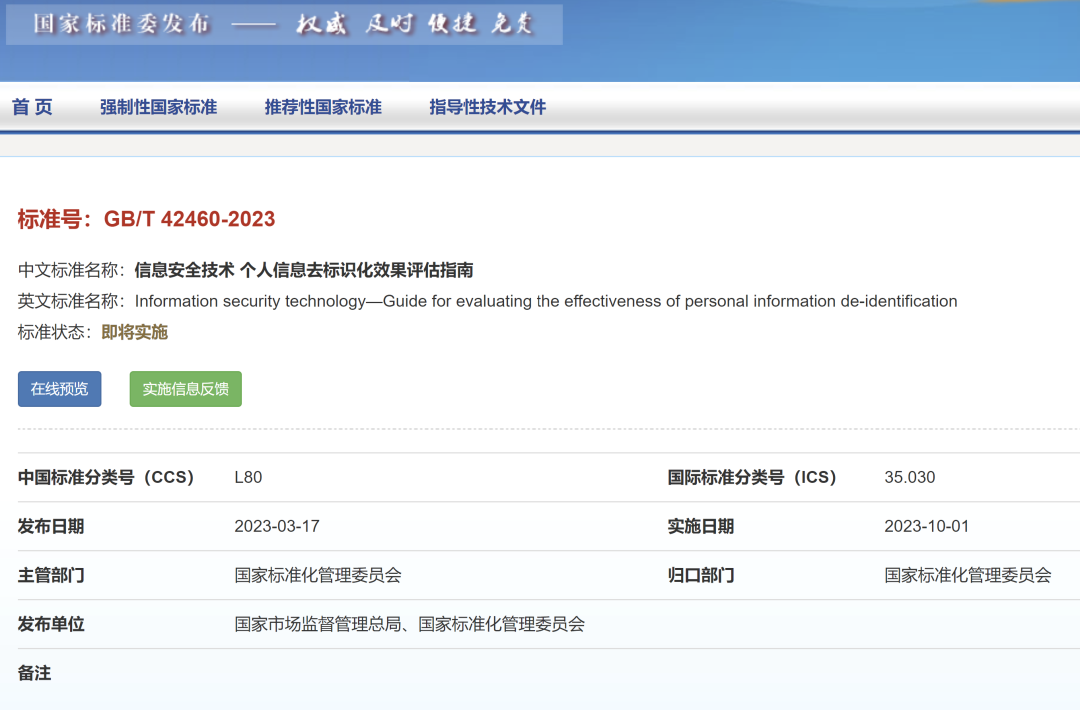Viewport: 1080px width, 710px height.
Task: Click the publish date 2023-03-17
Action: 277,526
